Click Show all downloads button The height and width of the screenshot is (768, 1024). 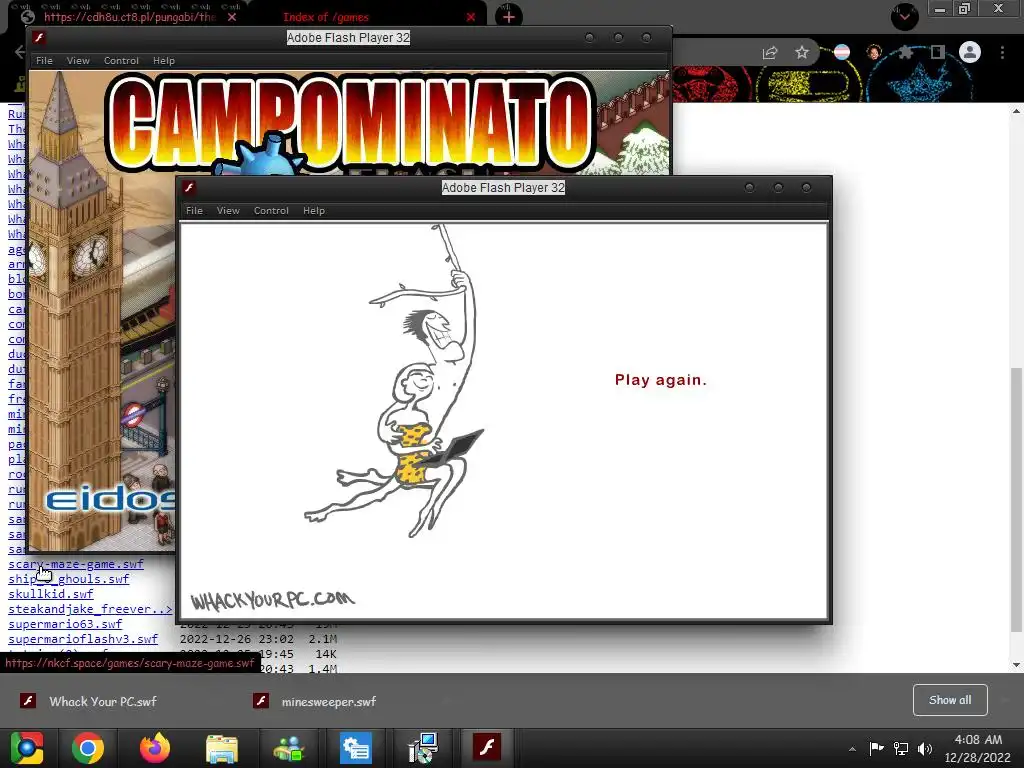pyautogui.click(x=950, y=700)
